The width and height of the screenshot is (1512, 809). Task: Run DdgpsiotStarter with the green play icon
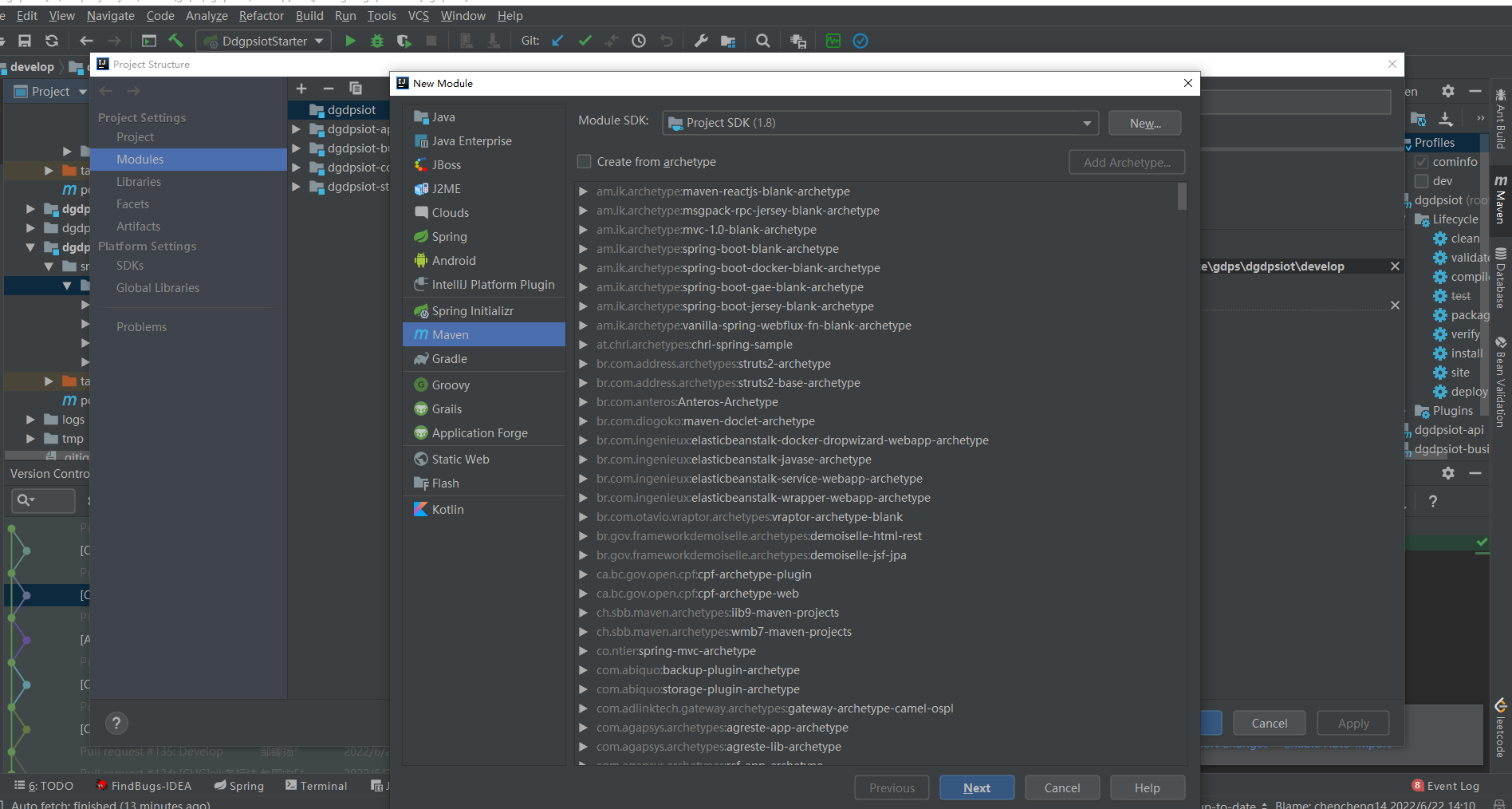350,41
